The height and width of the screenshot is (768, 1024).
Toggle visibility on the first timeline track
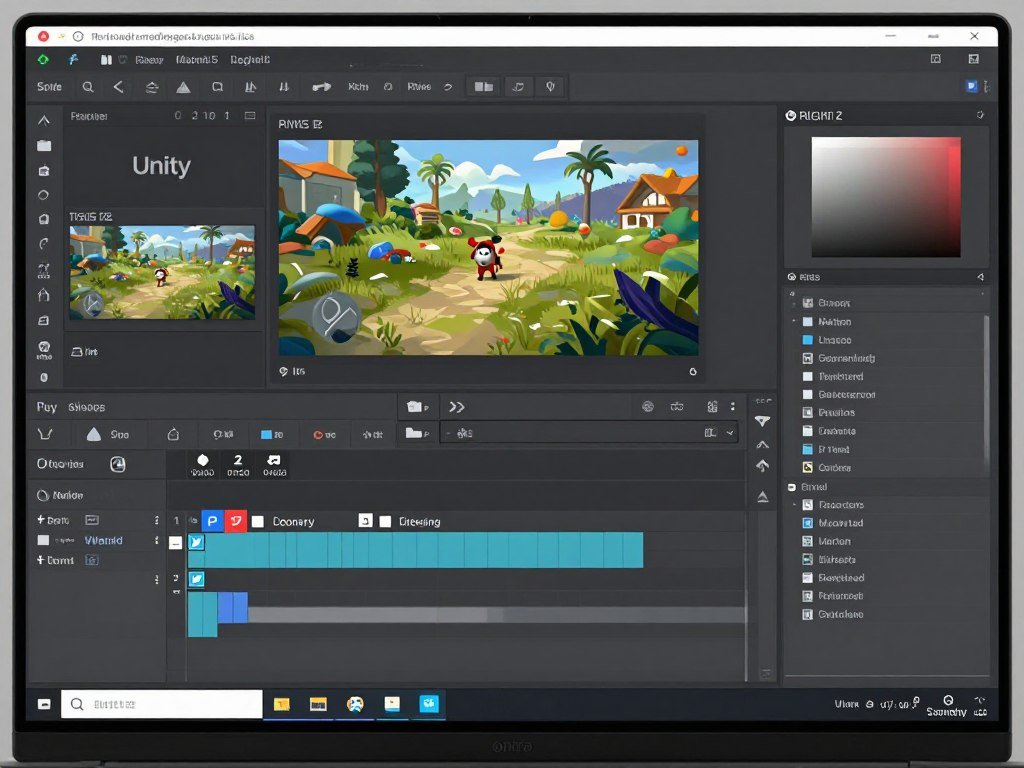coord(196,541)
